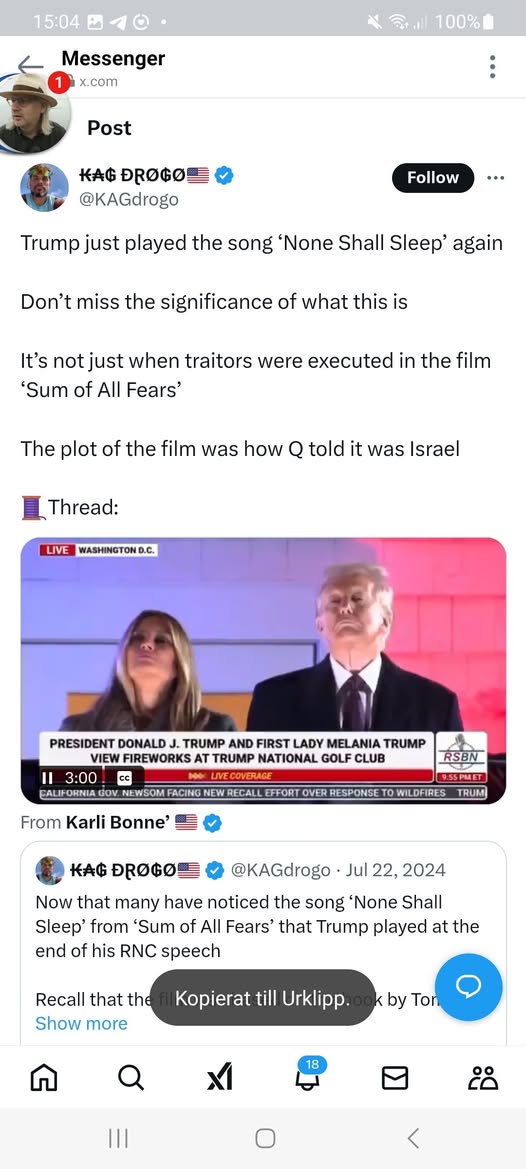The height and width of the screenshot is (1169, 526).
Task: Open the @KAGdrogo handle link
Action: click(x=129, y=200)
